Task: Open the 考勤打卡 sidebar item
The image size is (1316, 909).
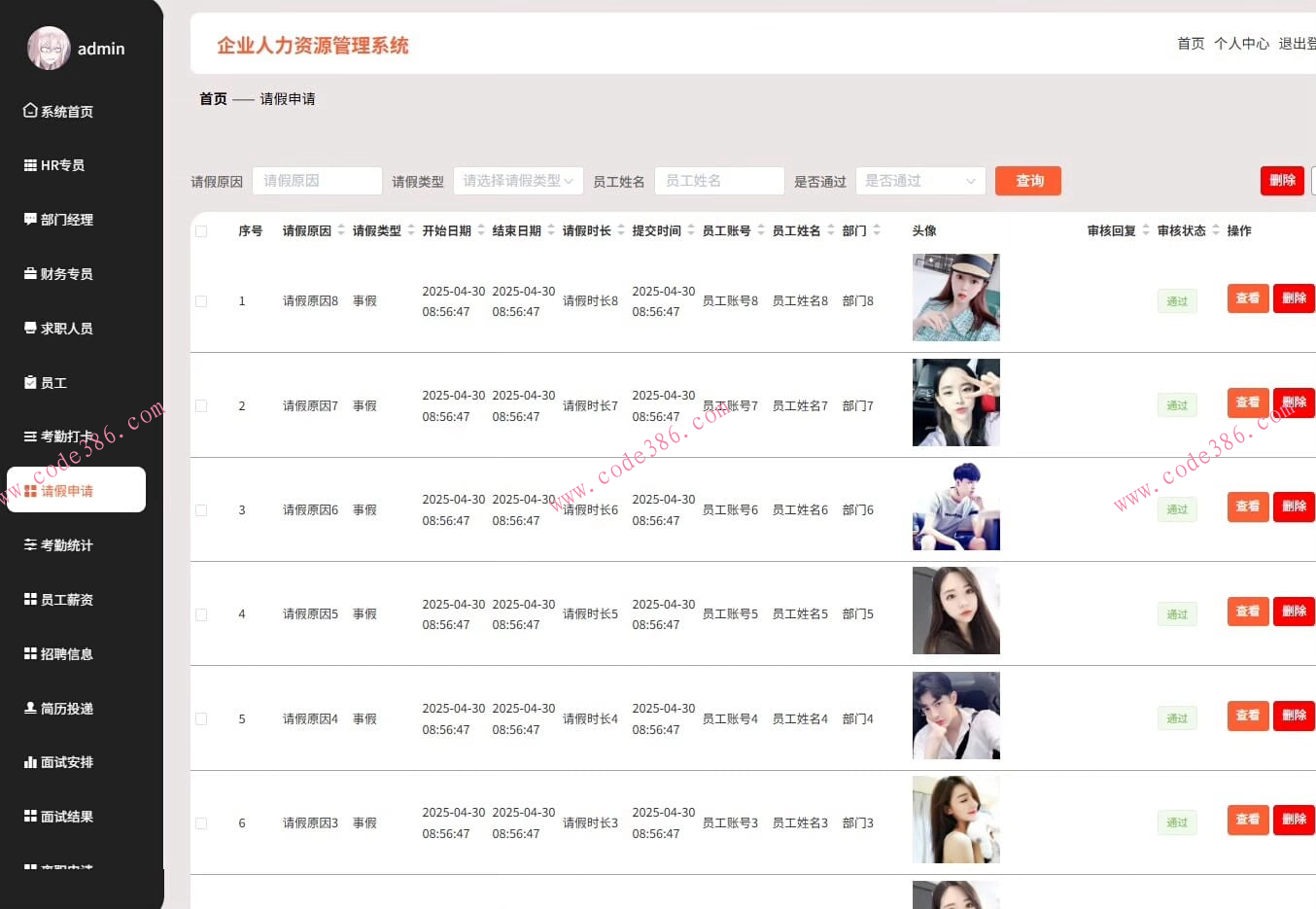Action: [x=65, y=436]
